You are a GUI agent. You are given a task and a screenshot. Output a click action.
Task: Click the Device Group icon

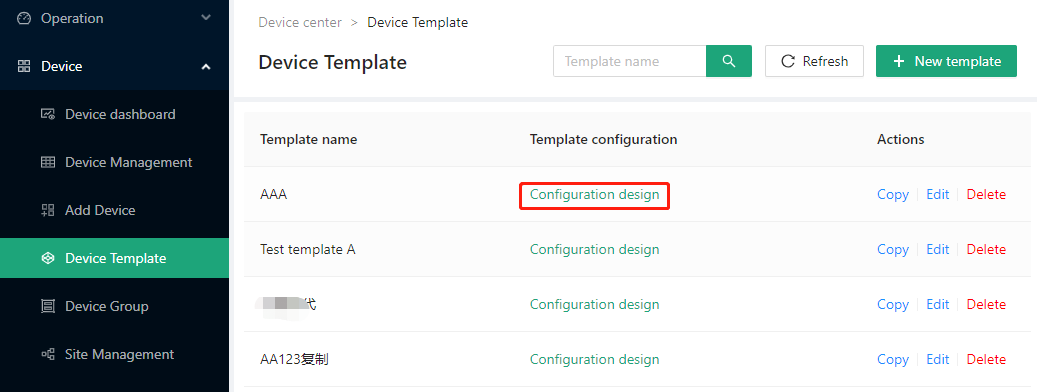point(48,306)
